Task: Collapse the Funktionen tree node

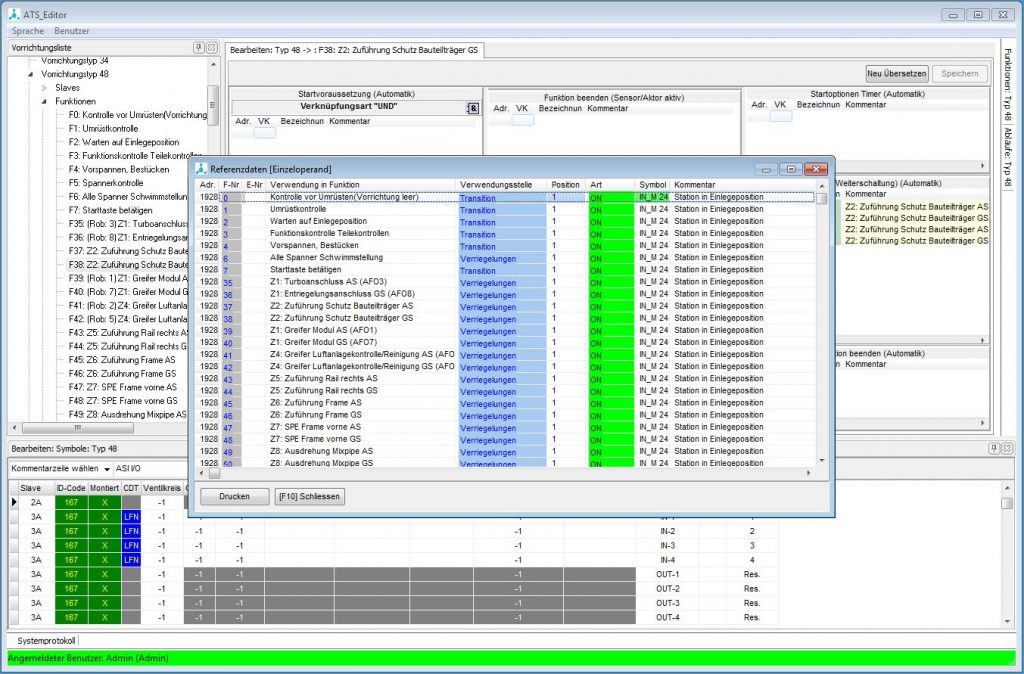Action: pos(44,101)
